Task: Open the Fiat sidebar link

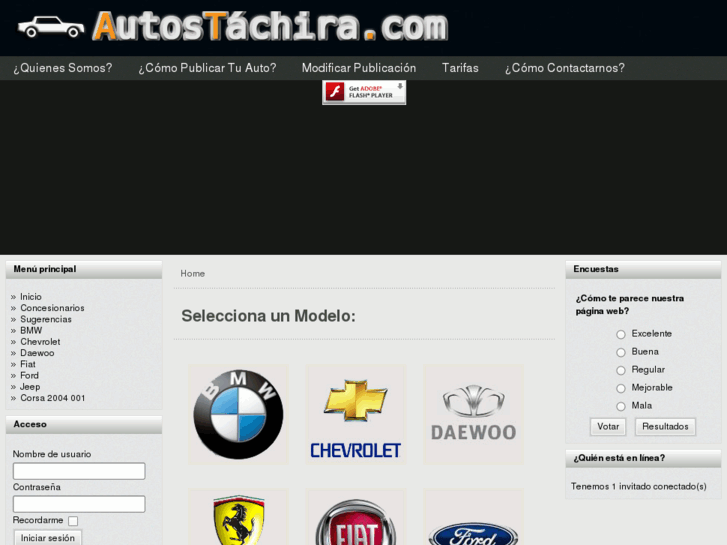Action: click(x=28, y=364)
